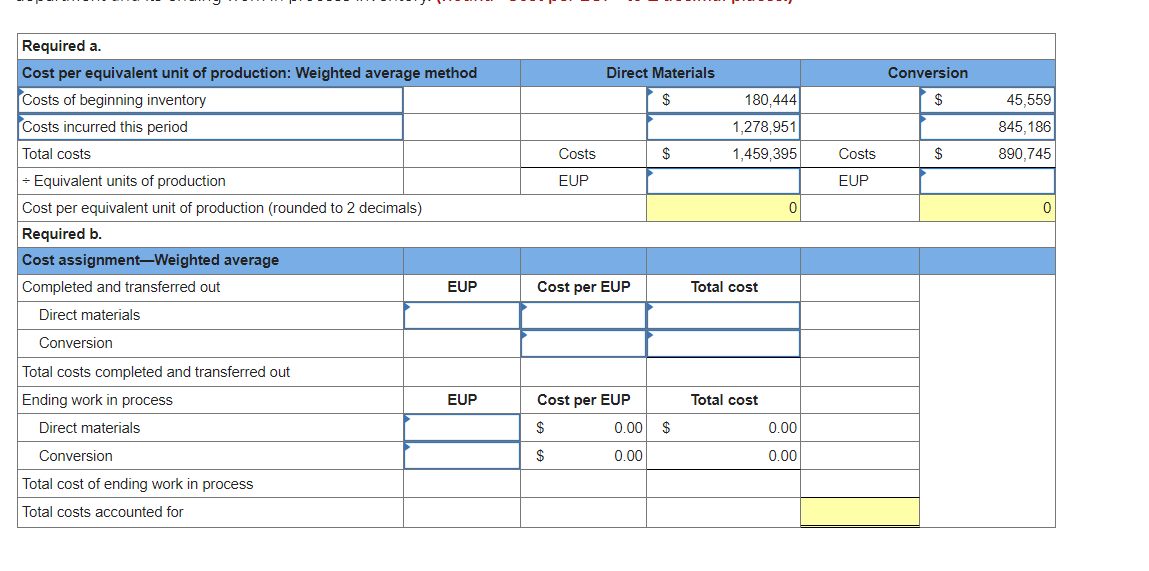1149x571 pixels.
Task: Select Ending work in process Direct materials EUP field
Action: pyautogui.click(x=462, y=427)
